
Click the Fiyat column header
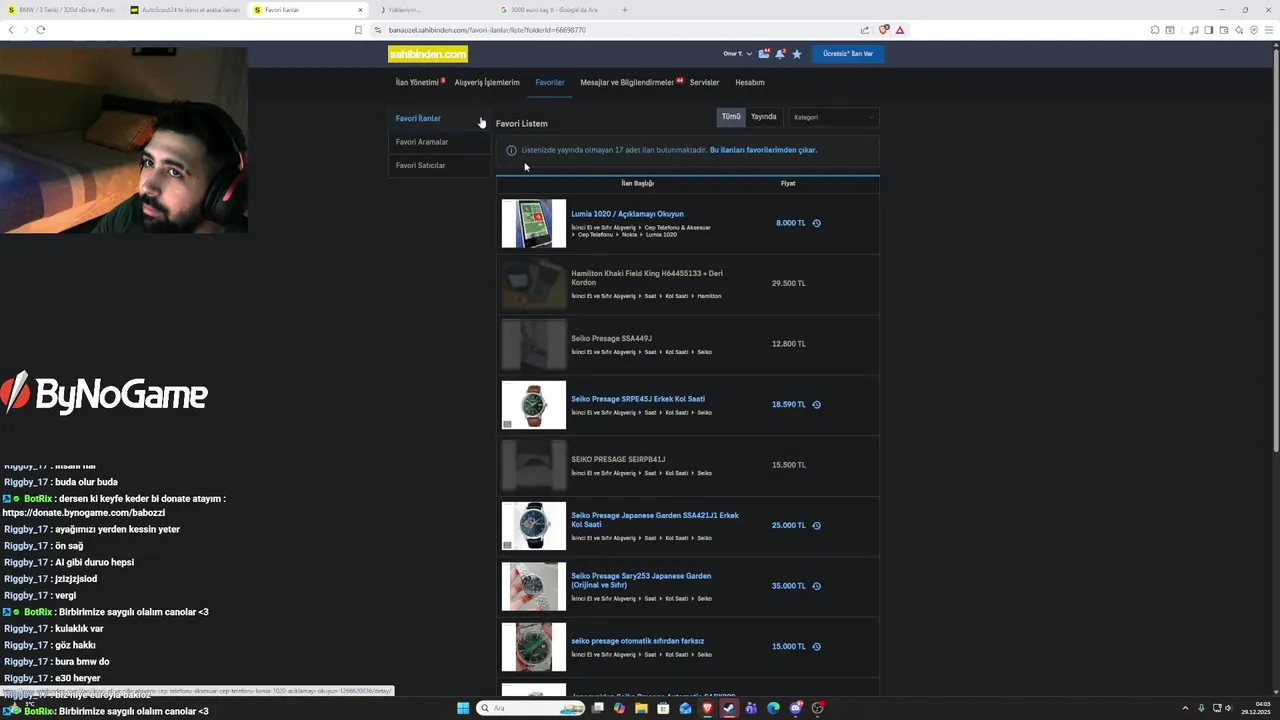click(x=788, y=184)
